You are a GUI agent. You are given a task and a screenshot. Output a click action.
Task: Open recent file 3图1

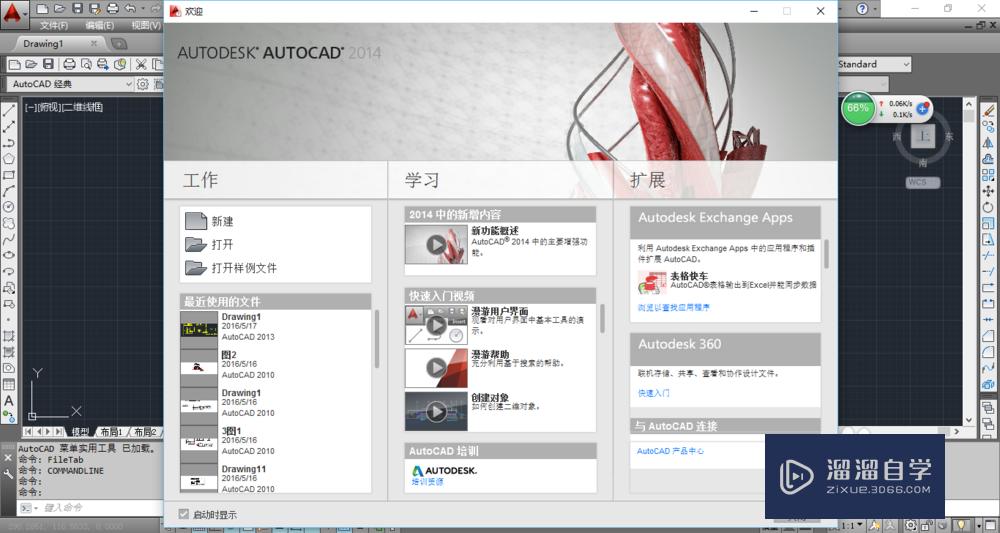pos(275,441)
